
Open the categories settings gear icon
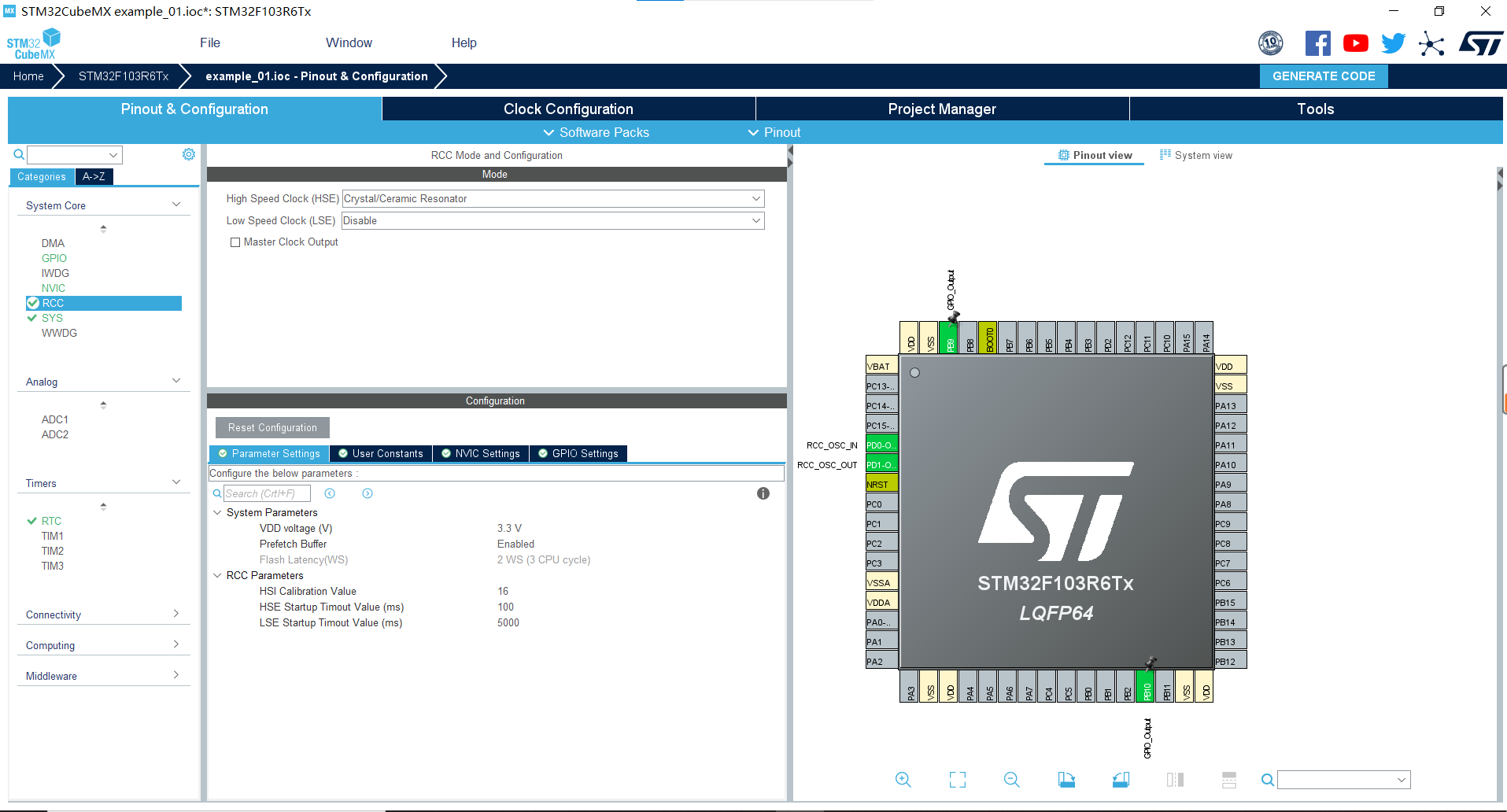[189, 154]
